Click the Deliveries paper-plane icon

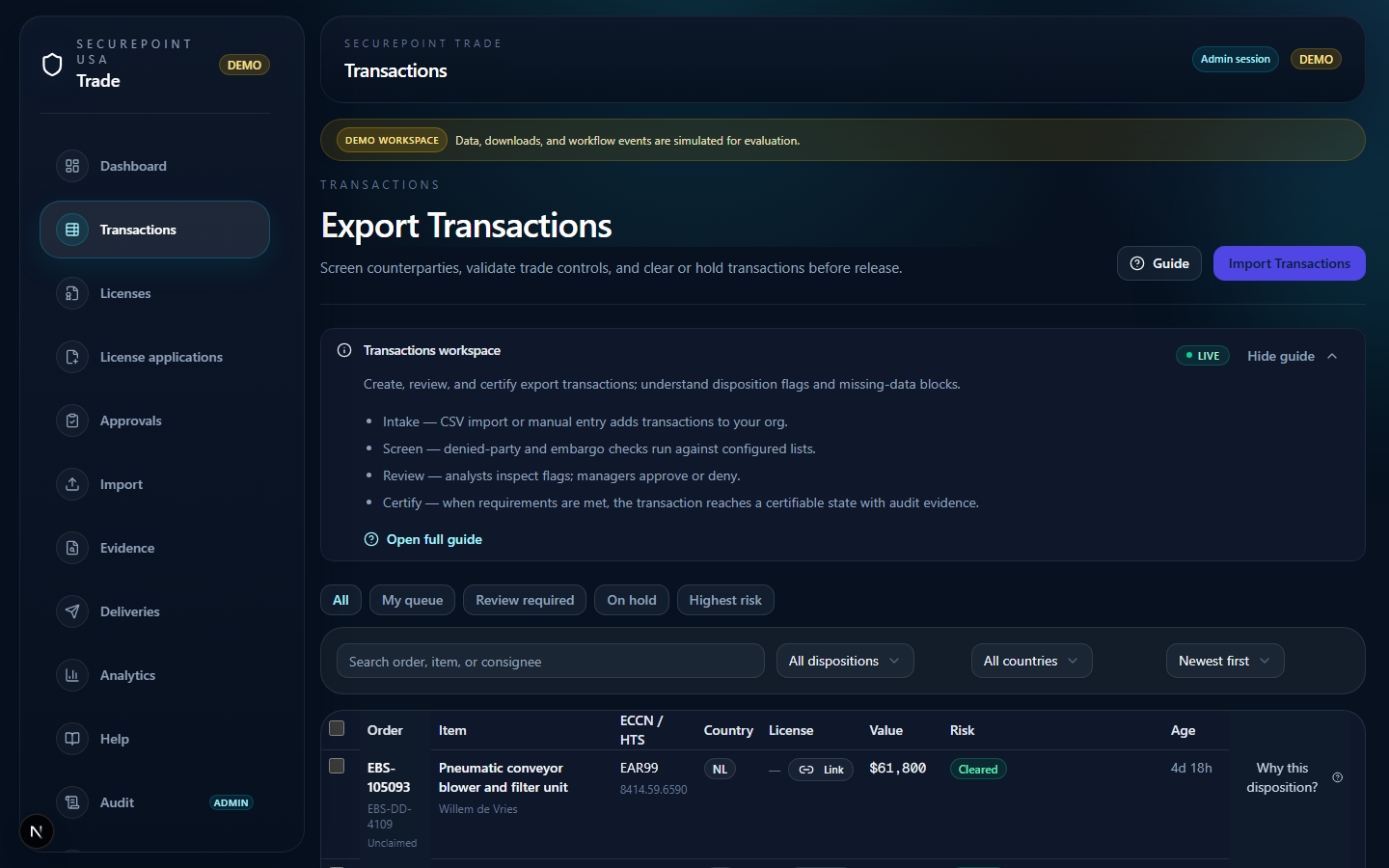pos(72,611)
